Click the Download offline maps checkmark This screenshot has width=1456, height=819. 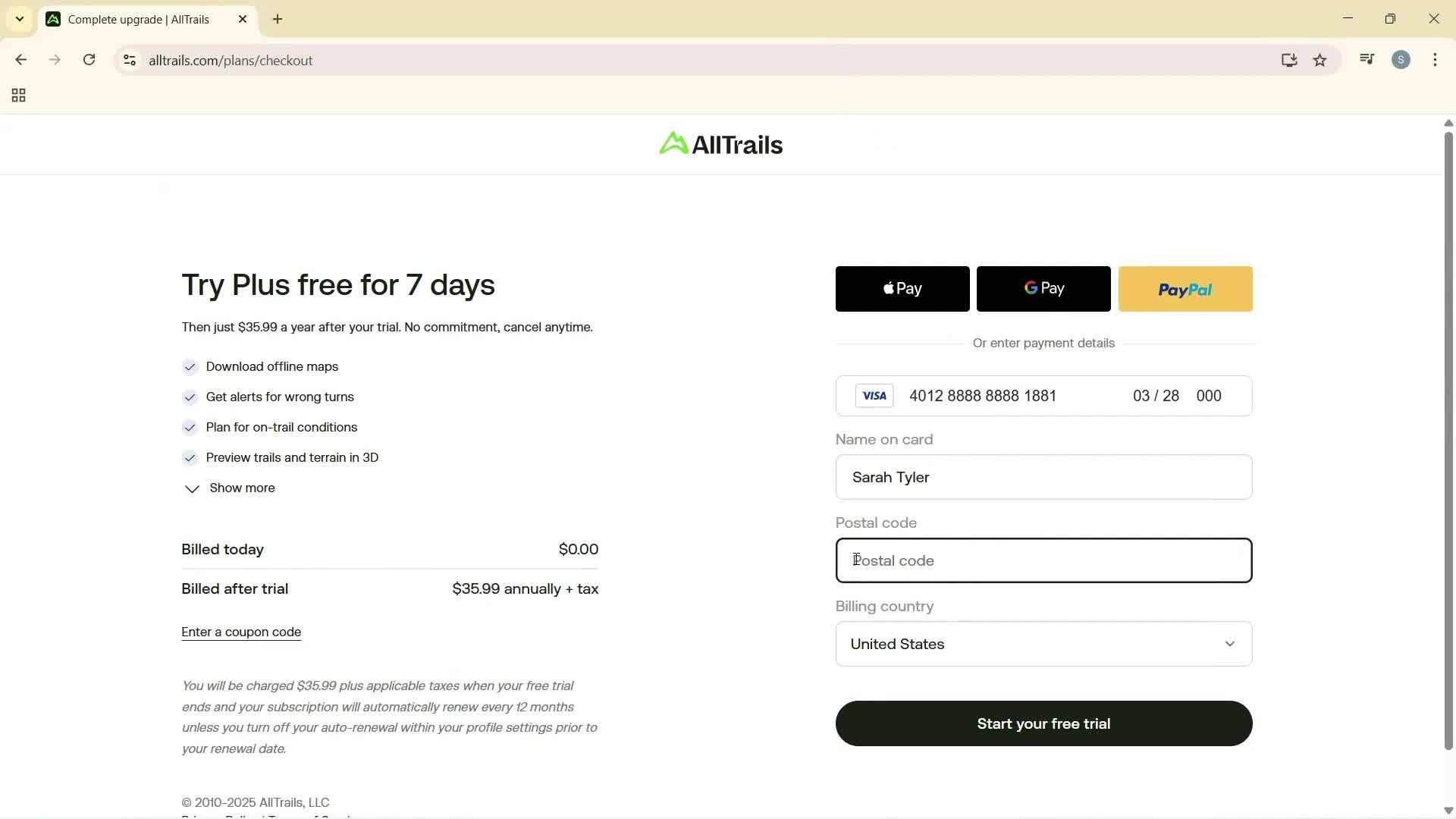coord(190,367)
